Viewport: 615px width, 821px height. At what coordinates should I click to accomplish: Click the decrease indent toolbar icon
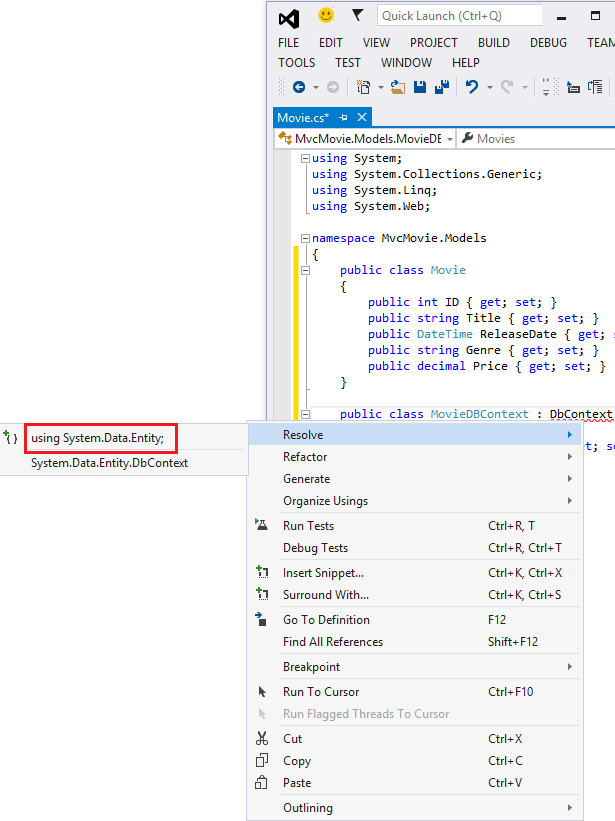tap(573, 87)
